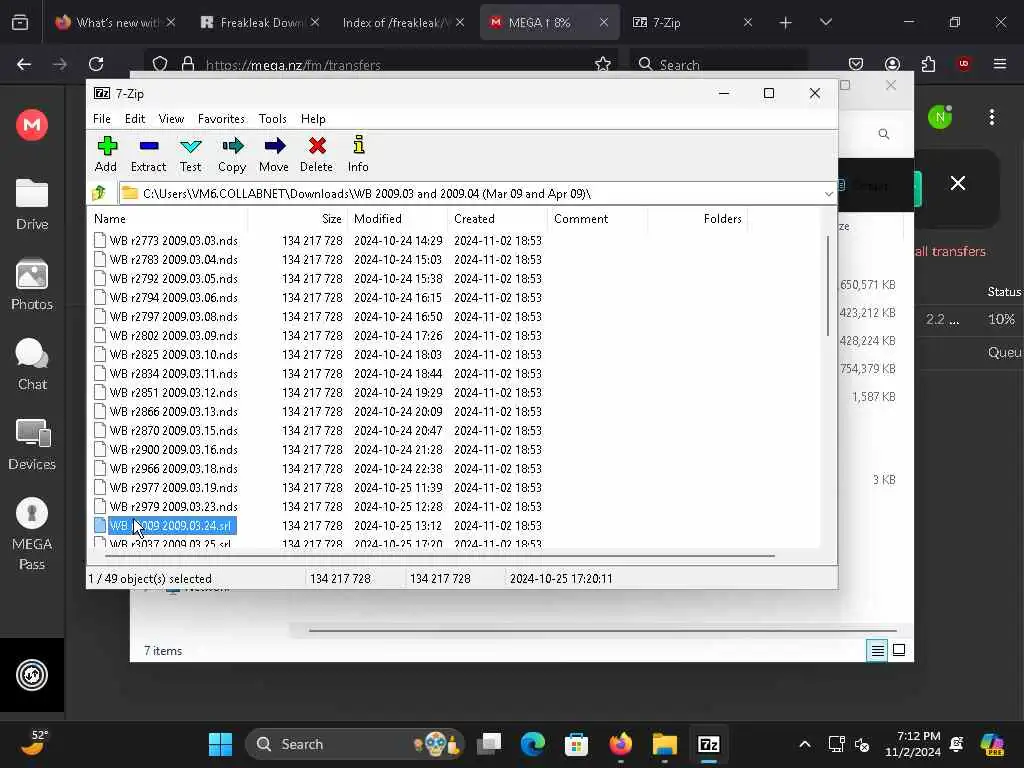Go back in Firefox history
Screen dimensions: 1024x768
click(x=24, y=64)
